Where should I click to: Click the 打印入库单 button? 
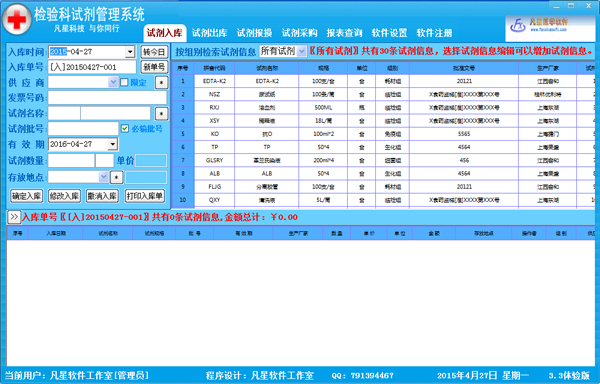click(x=145, y=196)
